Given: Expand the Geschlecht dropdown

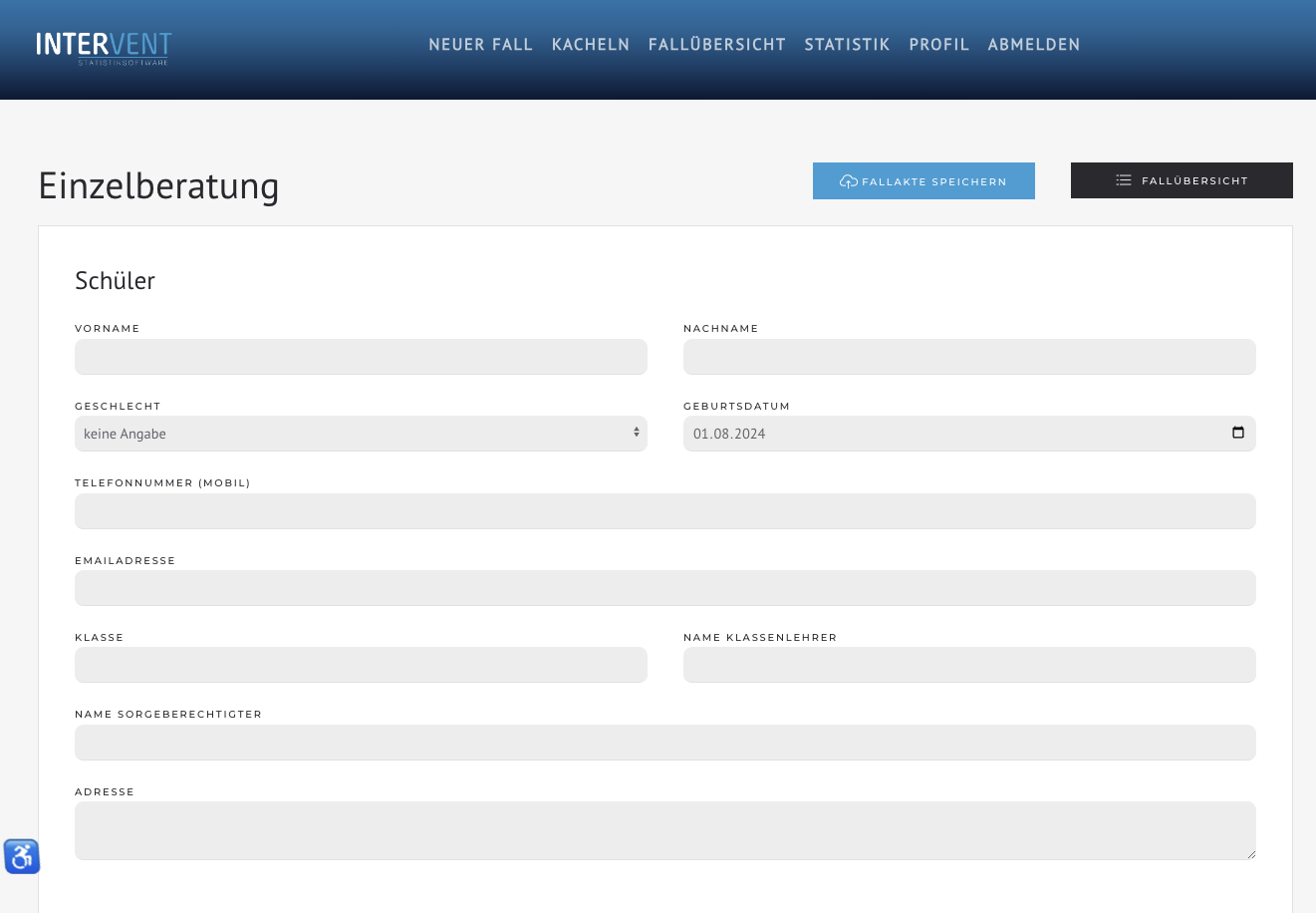Looking at the screenshot, I should (360, 434).
